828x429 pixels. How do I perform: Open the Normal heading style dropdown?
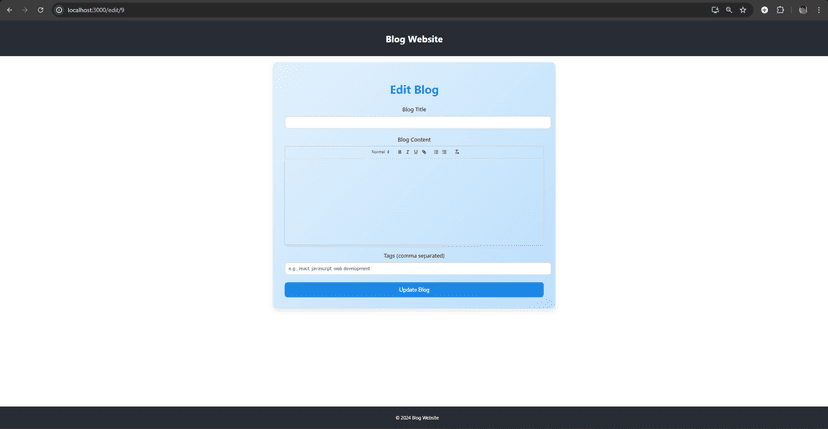[380, 152]
